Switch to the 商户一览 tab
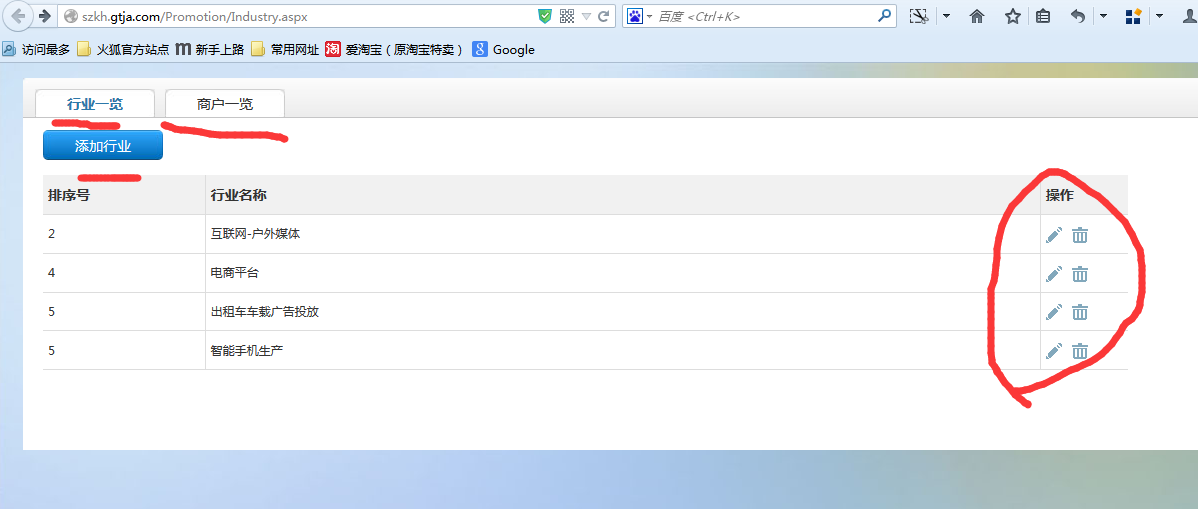Viewport: 1198px width, 509px height. coord(225,104)
